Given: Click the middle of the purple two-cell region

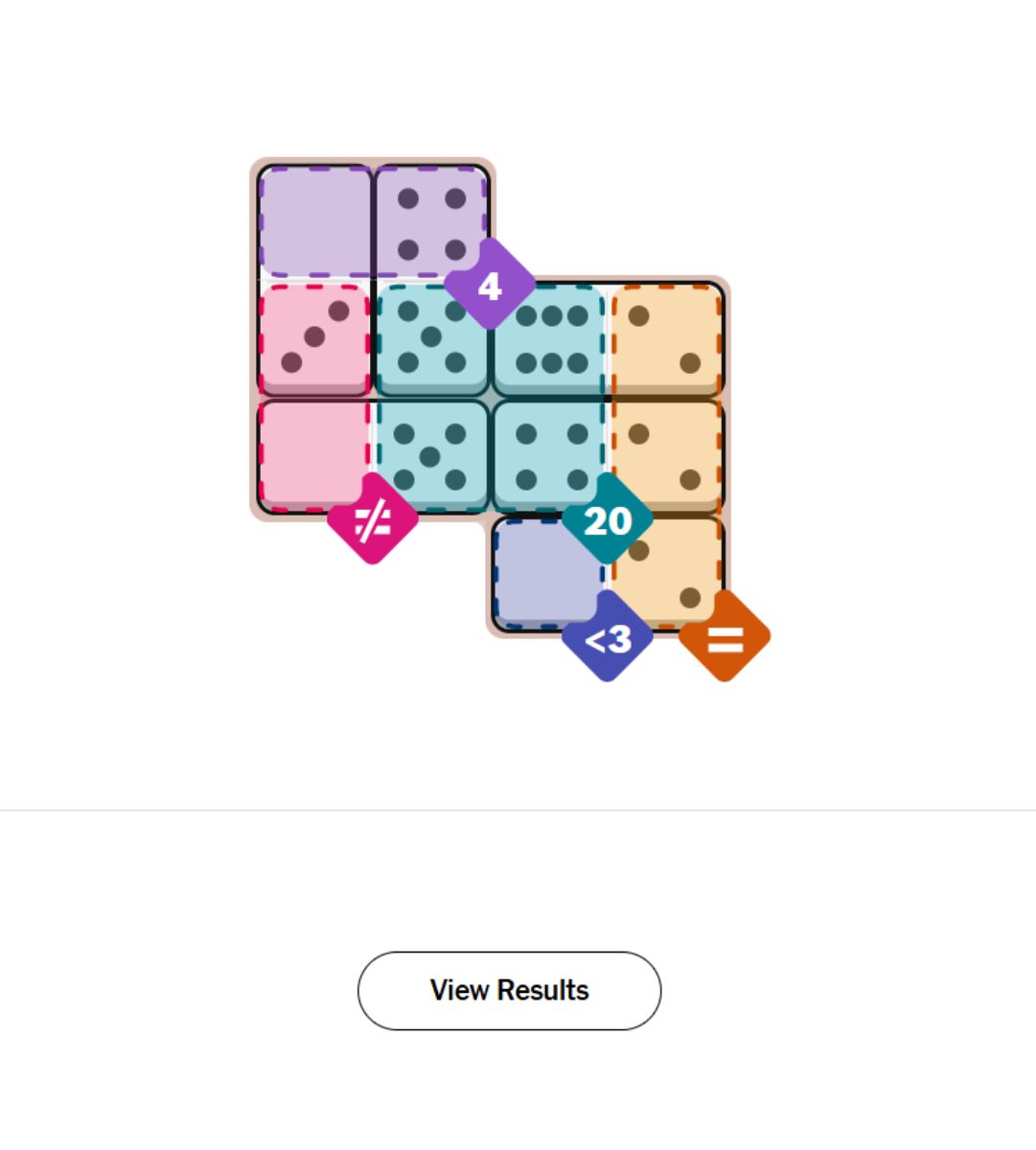Looking at the screenshot, I should 373,222.
